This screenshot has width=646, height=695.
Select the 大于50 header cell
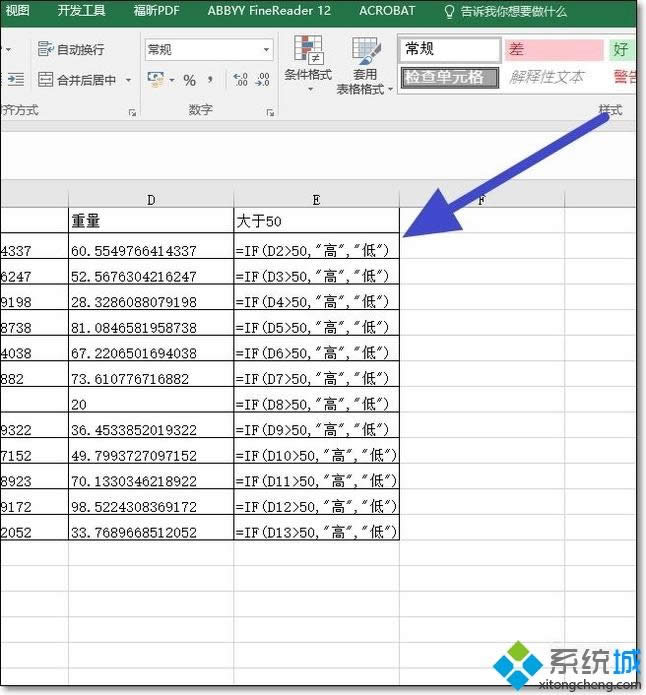316,220
